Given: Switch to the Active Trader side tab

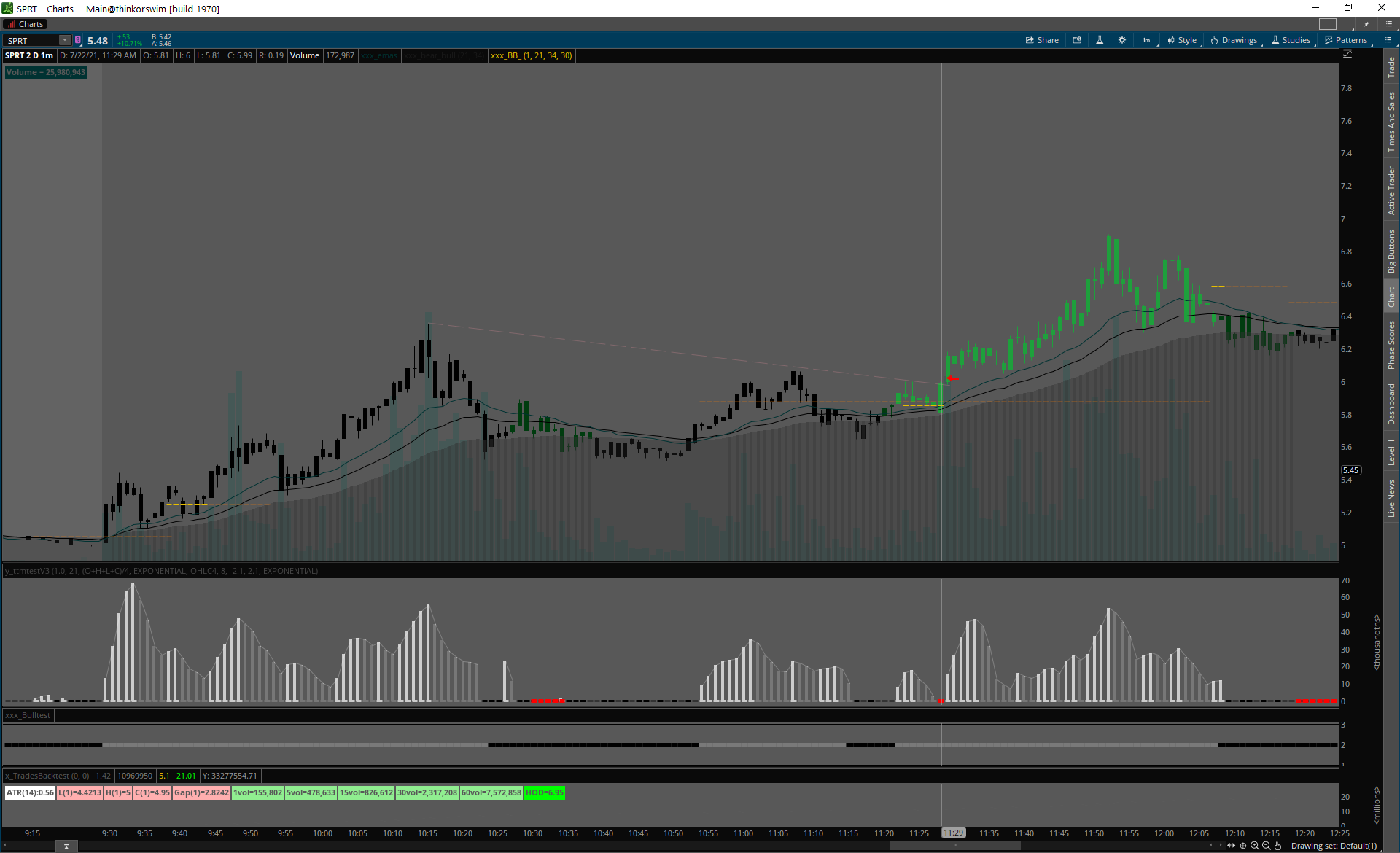Looking at the screenshot, I should (x=1391, y=190).
